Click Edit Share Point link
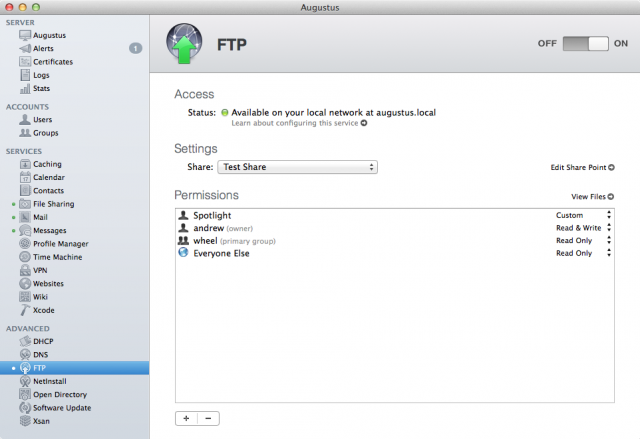 tap(582, 167)
